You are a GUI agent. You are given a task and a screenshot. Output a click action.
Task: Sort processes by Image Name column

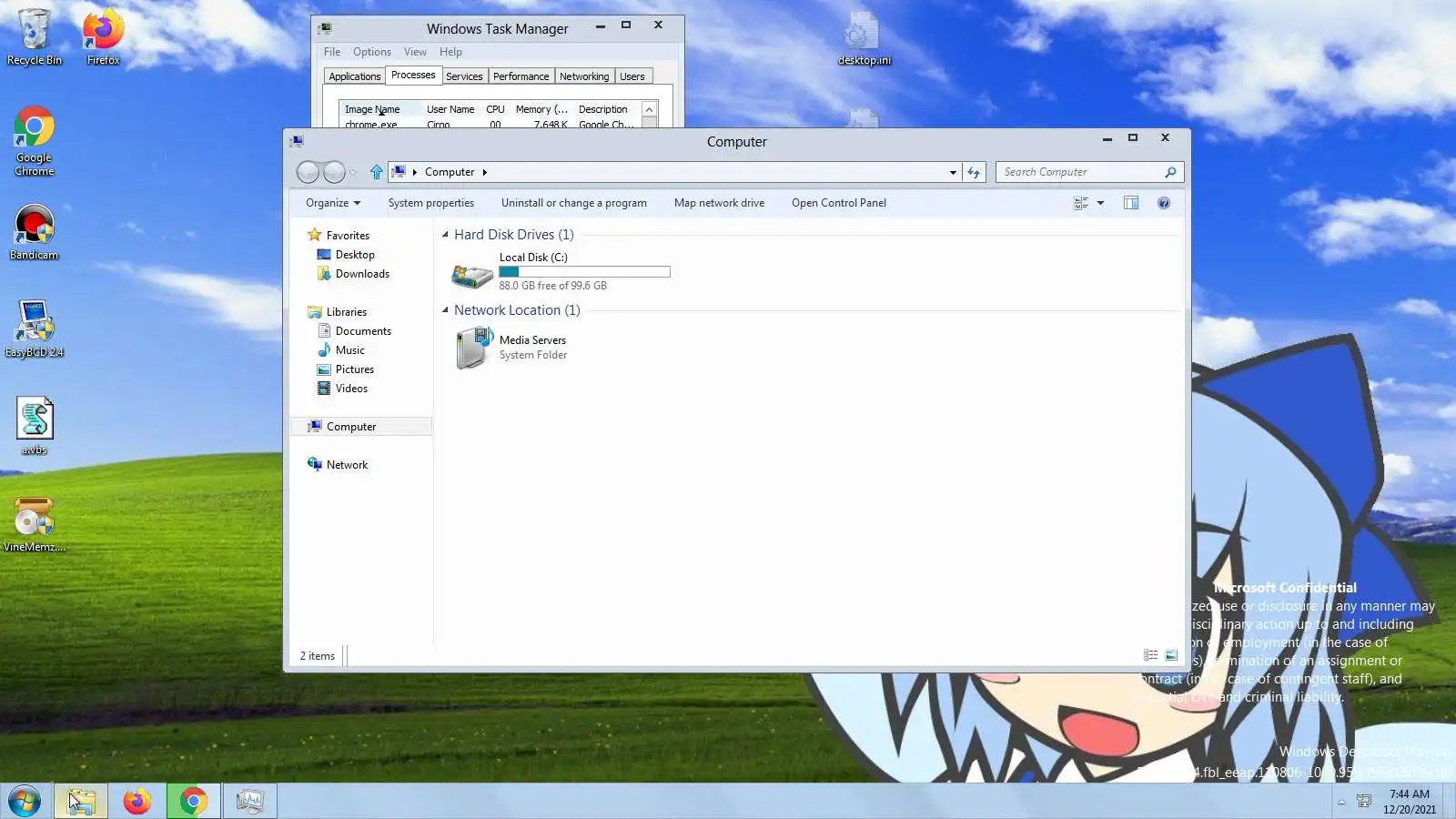click(379, 109)
